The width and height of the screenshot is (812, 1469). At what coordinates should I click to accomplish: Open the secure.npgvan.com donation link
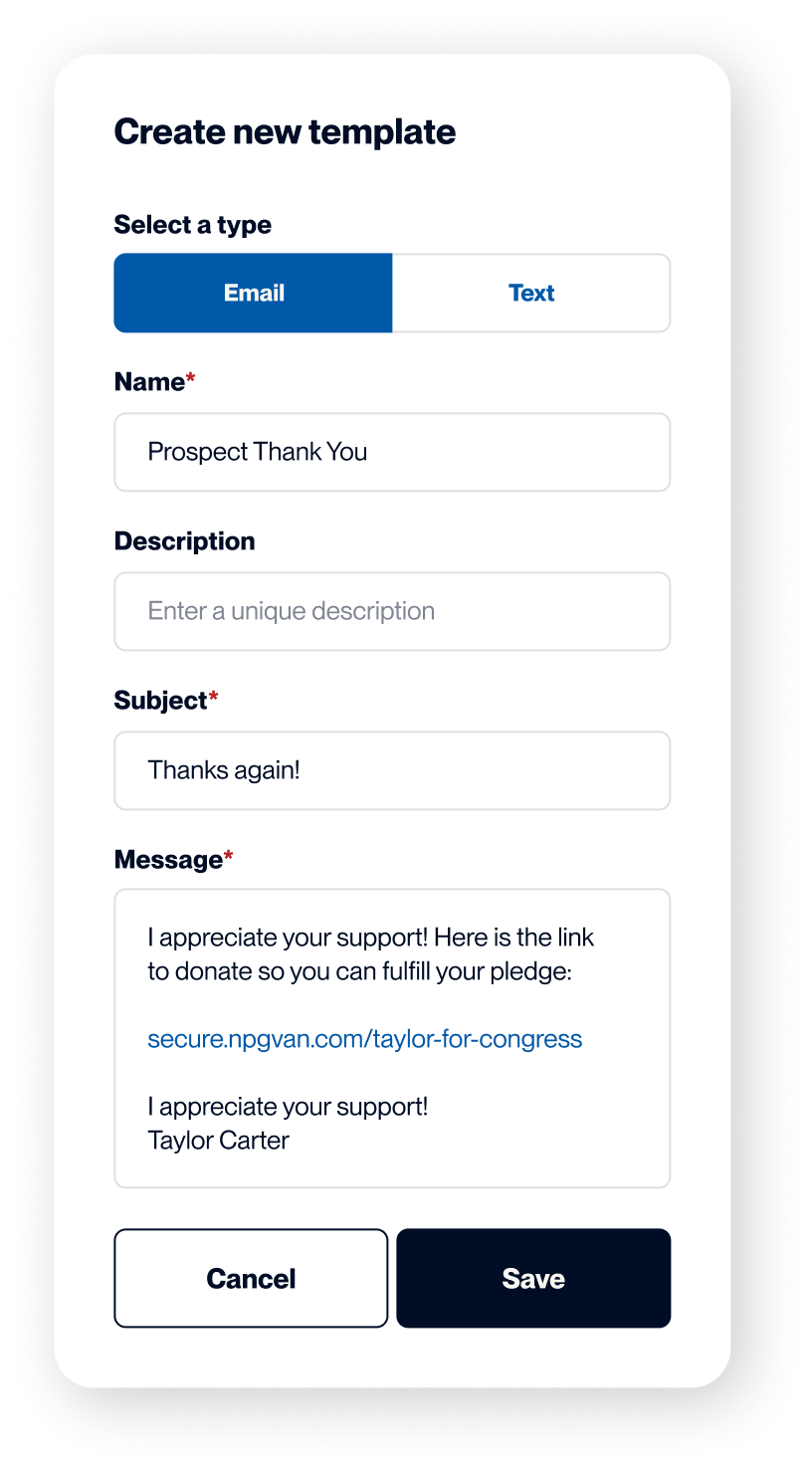[364, 1038]
